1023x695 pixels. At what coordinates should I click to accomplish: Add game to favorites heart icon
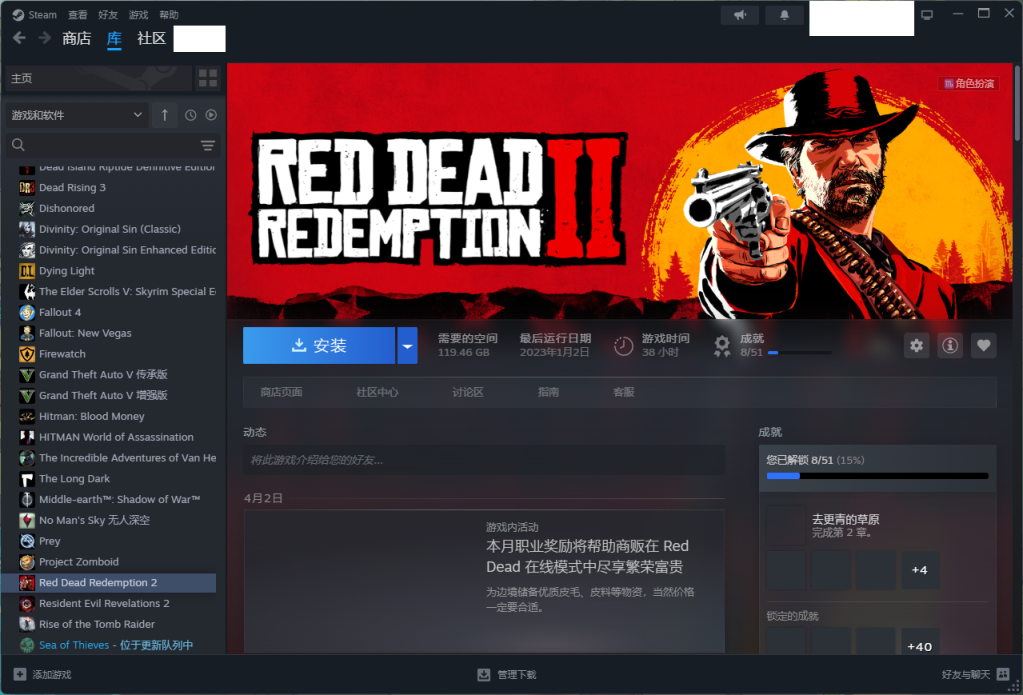click(x=983, y=345)
